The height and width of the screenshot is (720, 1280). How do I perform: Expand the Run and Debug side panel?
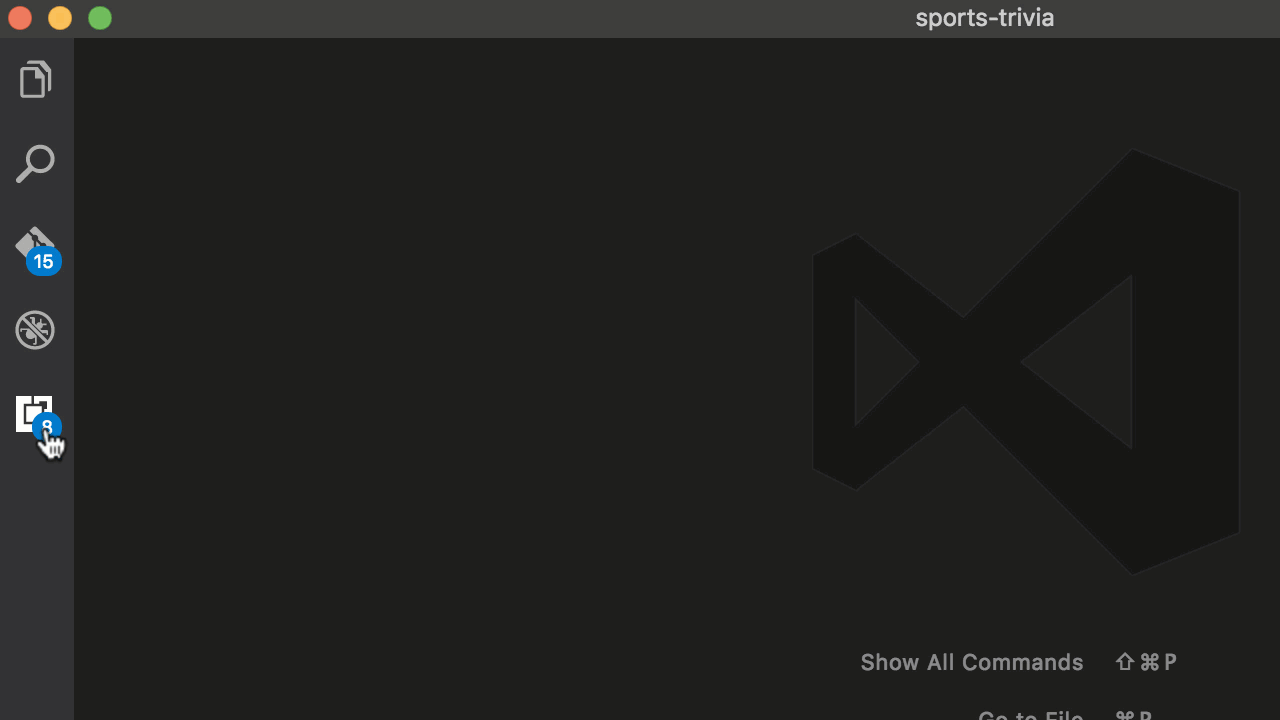pyautogui.click(x=35, y=330)
